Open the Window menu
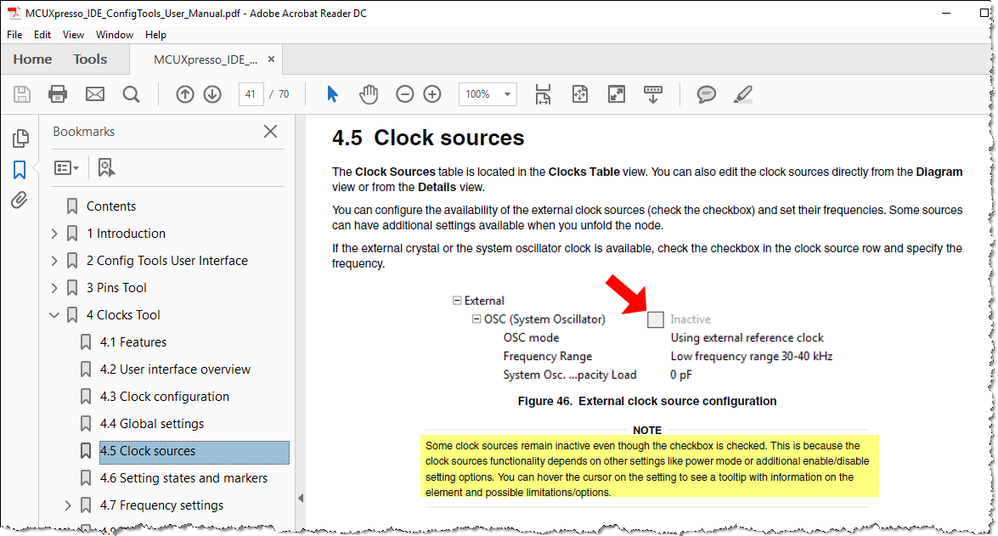 tap(115, 34)
